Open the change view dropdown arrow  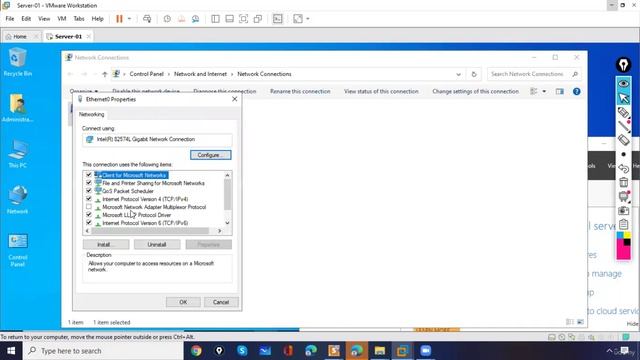click(x=544, y=91)
